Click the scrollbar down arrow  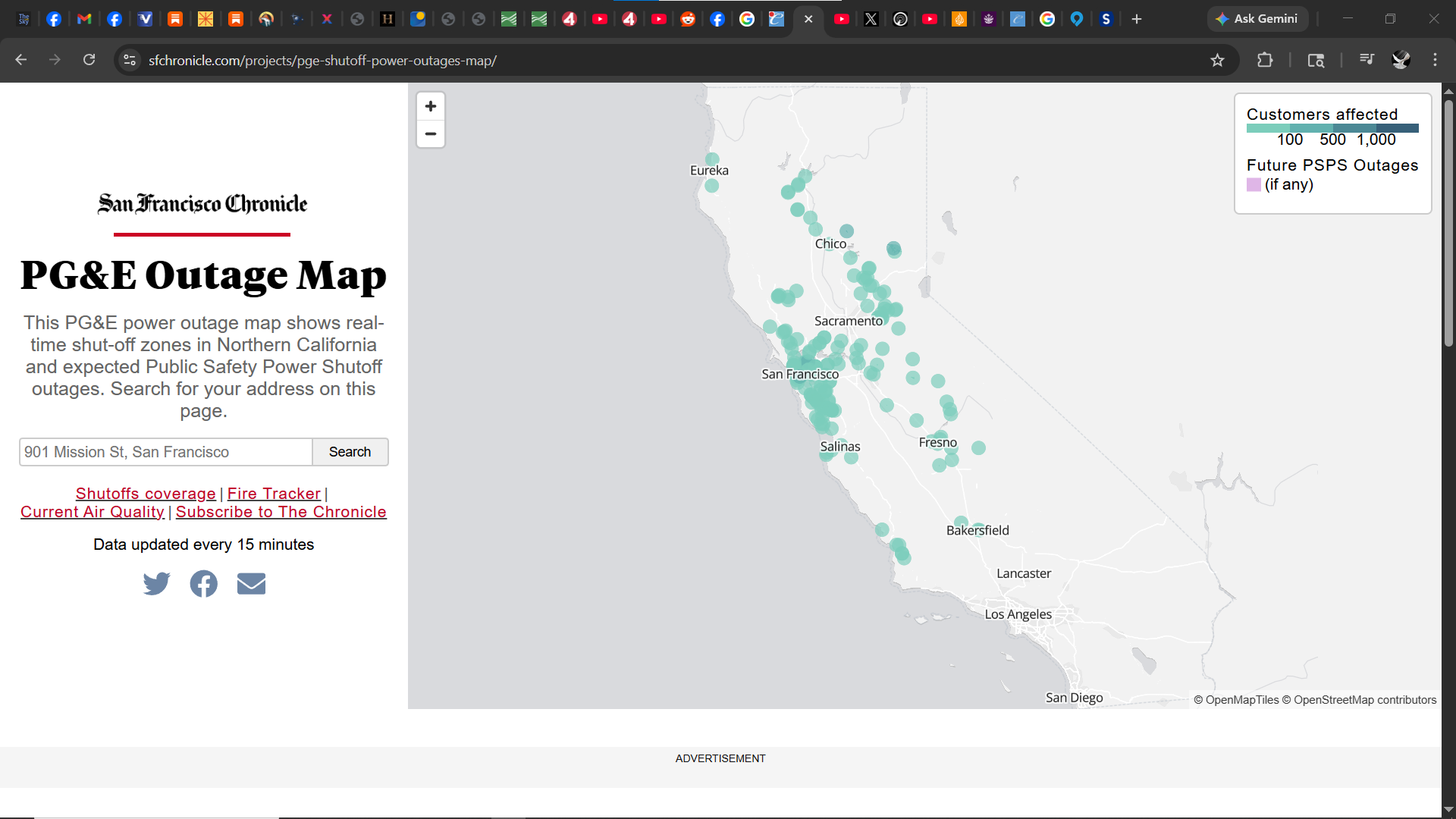[x=1448, y=810]
